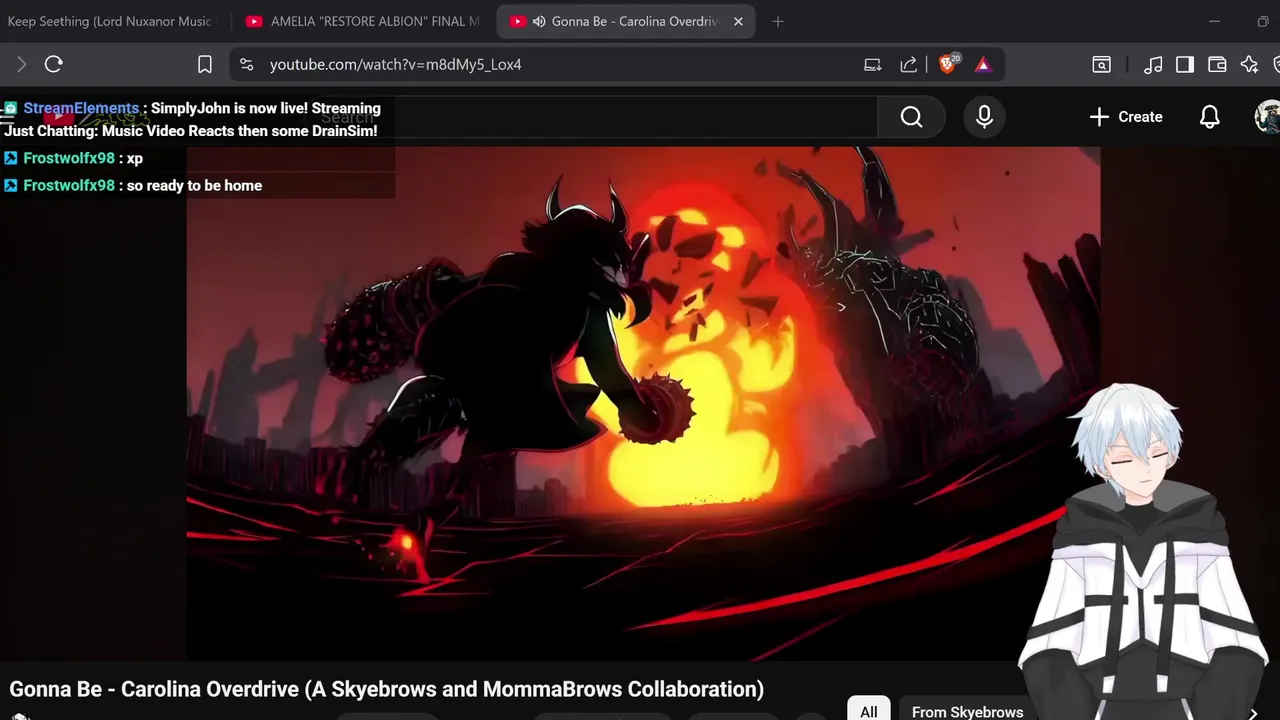Screen dimensions: 1280x720
Task: Toggle the browser sidebar panel icon
Action: pyautogui.click(x=1185, y=64)
